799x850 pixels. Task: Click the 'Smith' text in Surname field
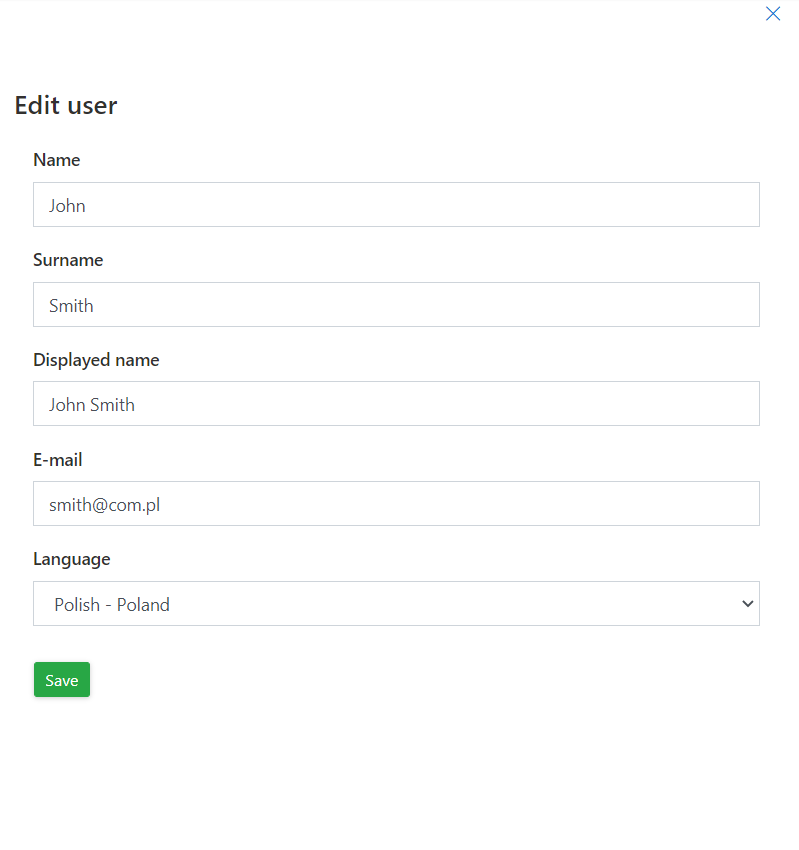71,306
